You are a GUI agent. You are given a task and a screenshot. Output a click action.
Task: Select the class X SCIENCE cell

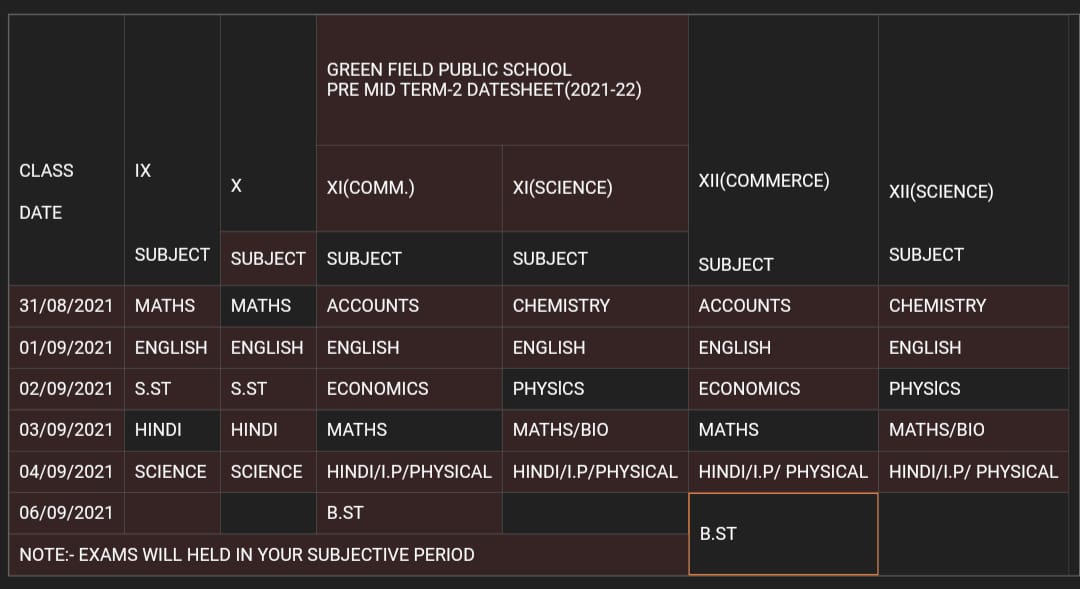tap(268, 472)
